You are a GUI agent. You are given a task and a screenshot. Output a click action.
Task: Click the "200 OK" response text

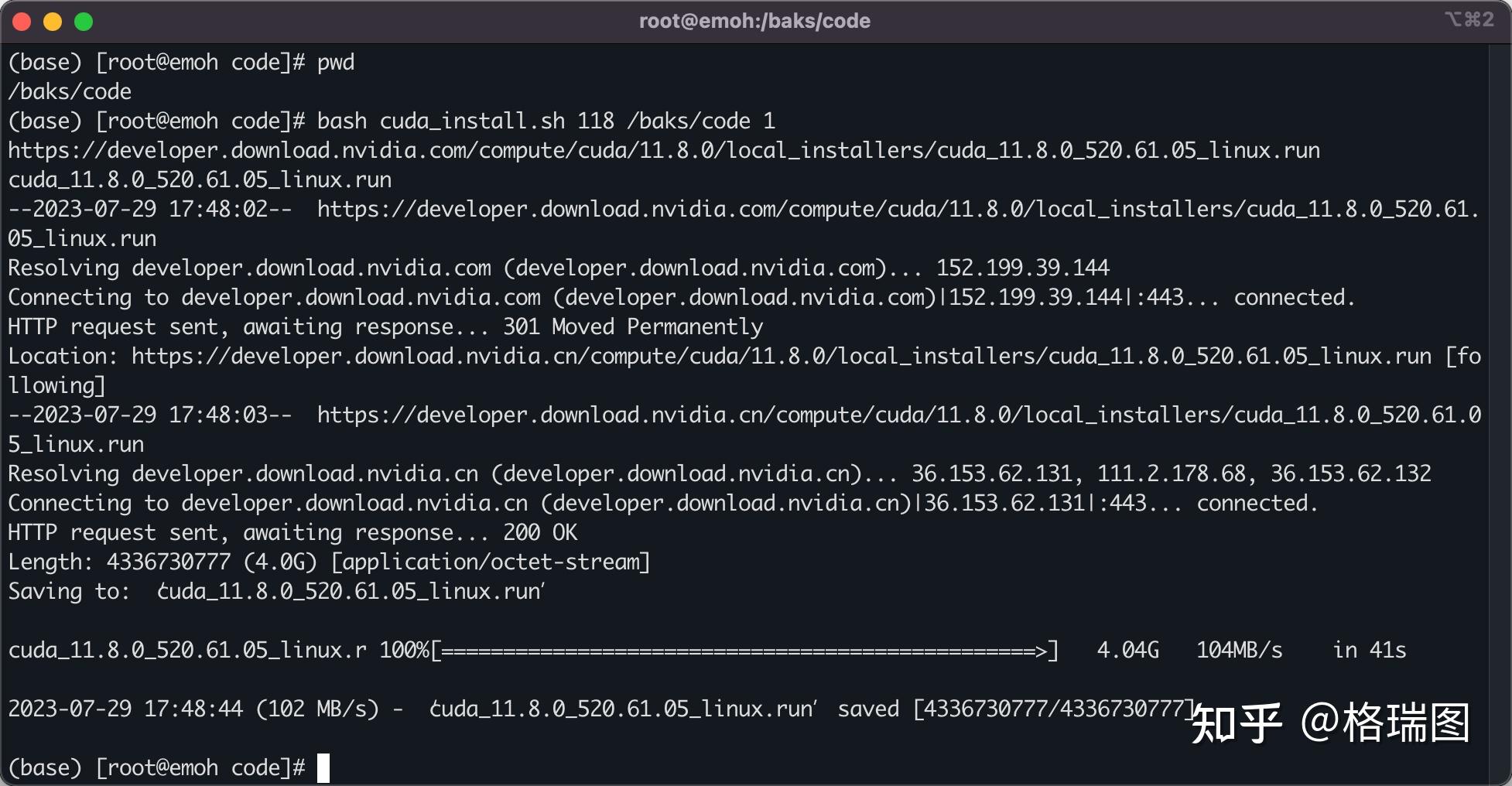(540, 532)
